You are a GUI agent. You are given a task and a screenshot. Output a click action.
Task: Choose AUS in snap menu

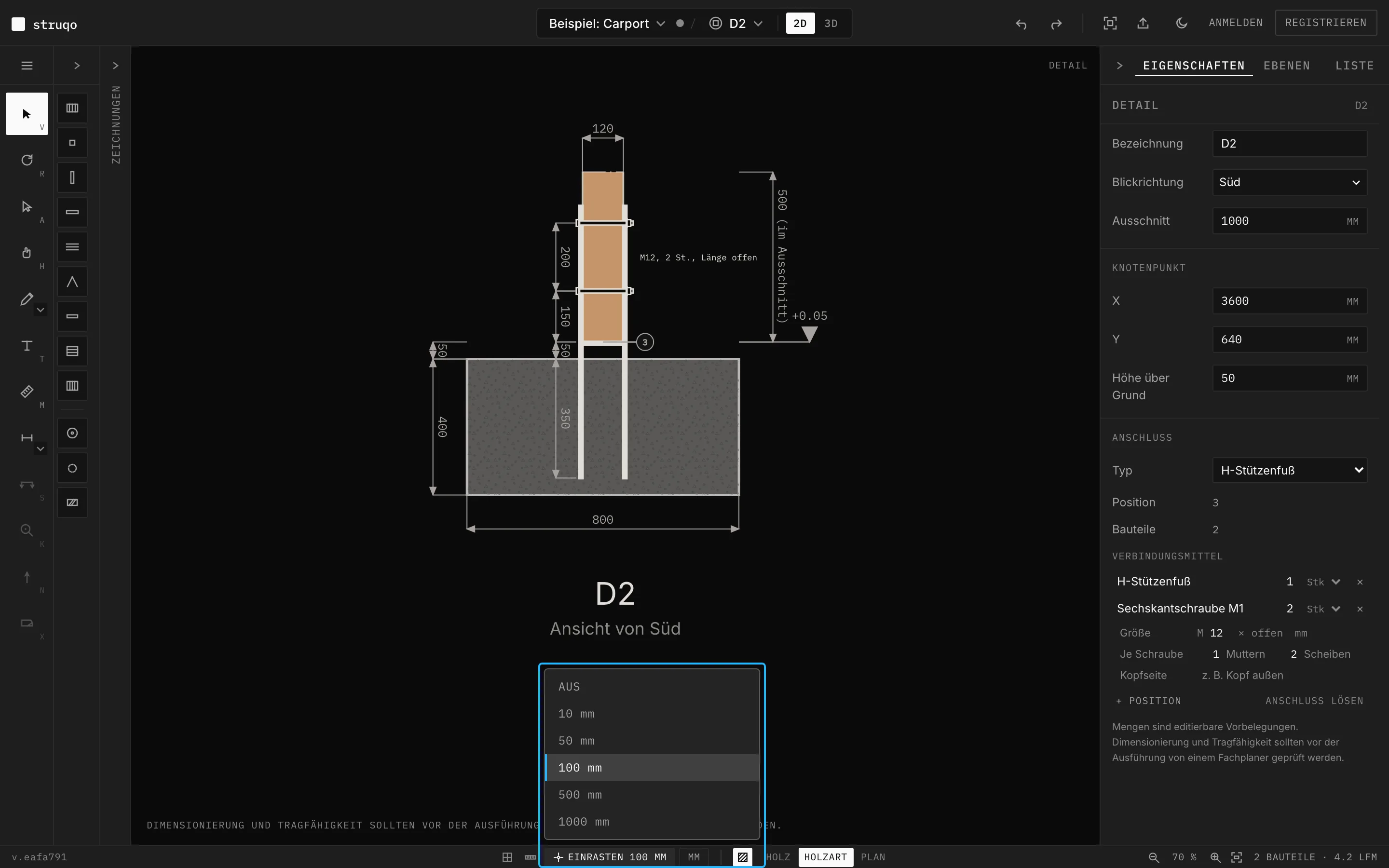652,687
